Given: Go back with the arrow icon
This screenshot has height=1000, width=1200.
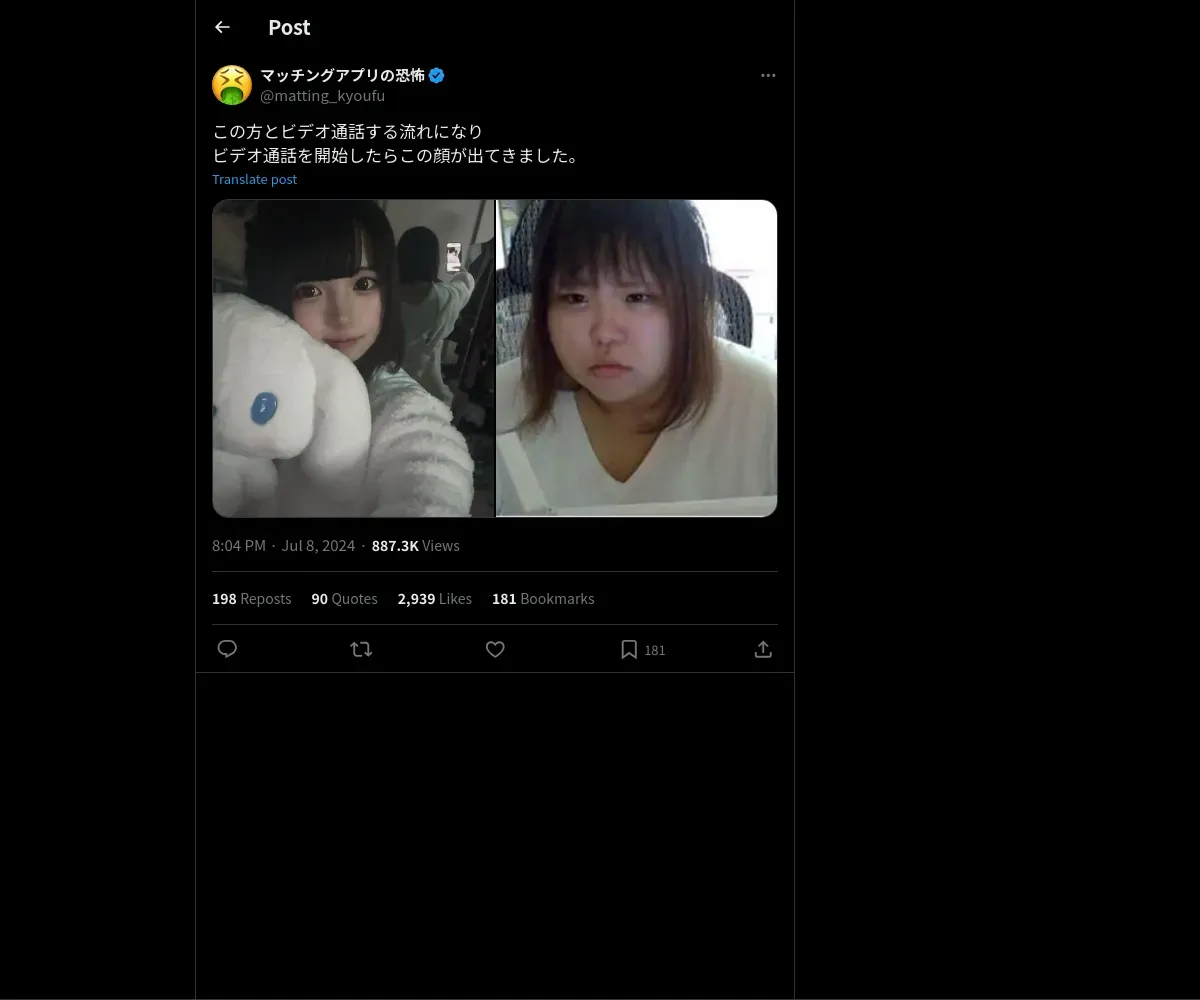Looking at the screenshot, I should 222,27.
